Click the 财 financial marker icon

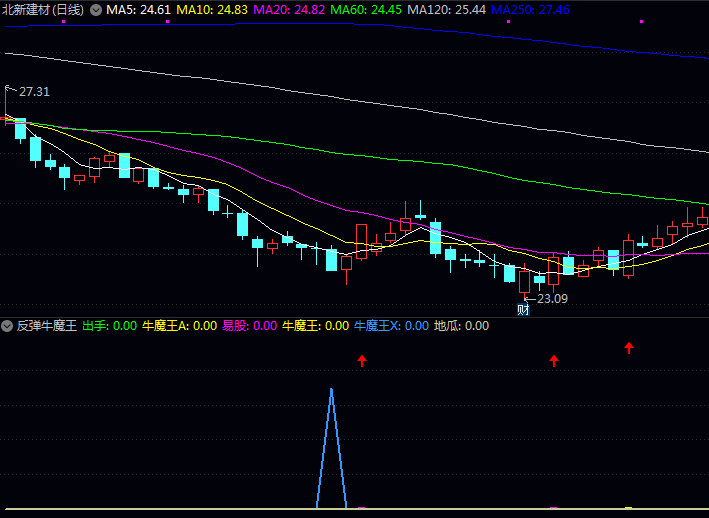[x=523, y=310]
